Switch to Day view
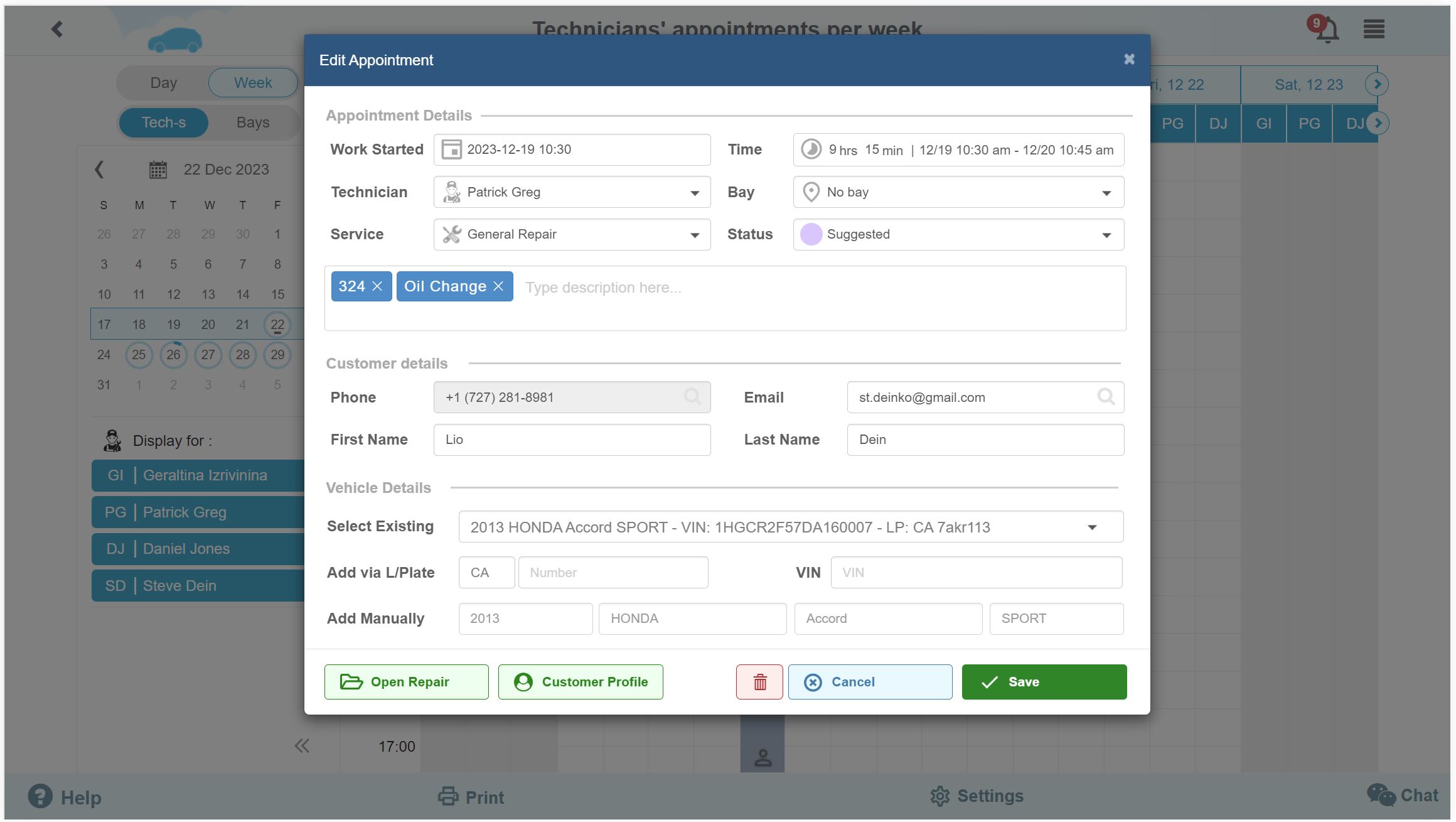This screenshot has height=822, width=1456. [x=164, y=82]
